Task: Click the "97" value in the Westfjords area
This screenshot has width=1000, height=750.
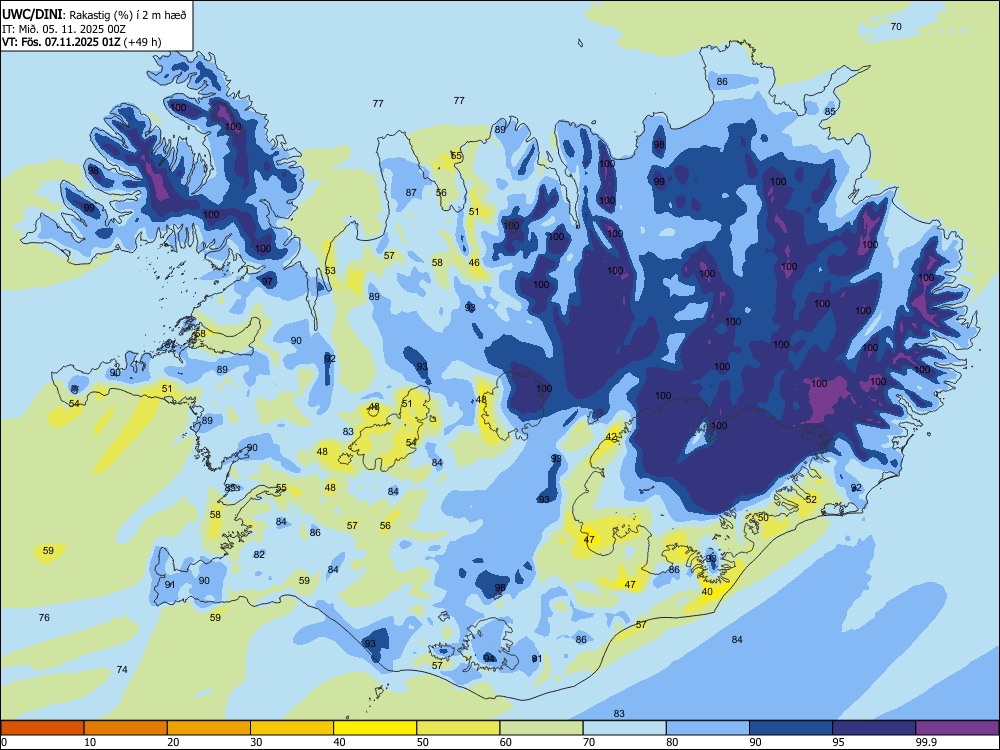Action: [x=267, y=281]
